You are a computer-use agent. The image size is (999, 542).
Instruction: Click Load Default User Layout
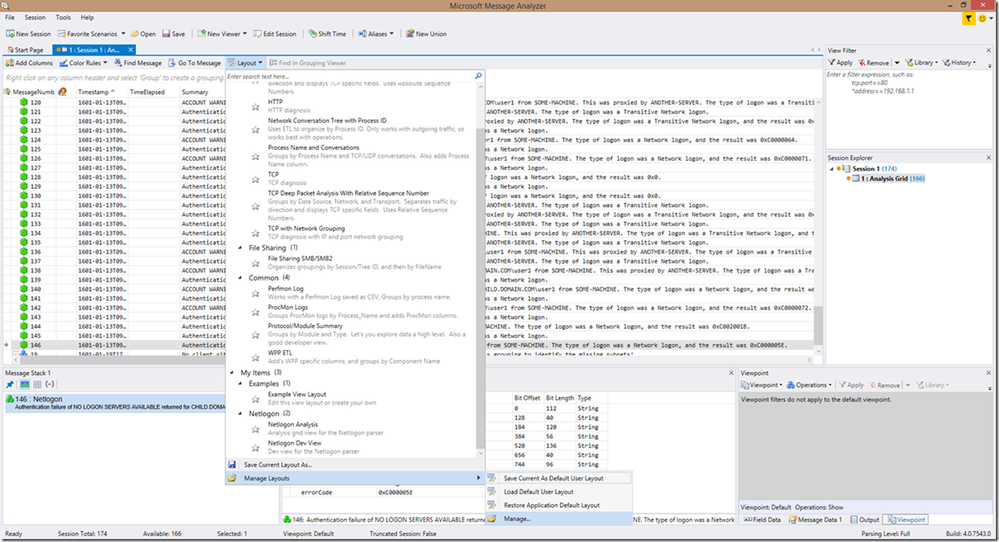coord(559,492)
